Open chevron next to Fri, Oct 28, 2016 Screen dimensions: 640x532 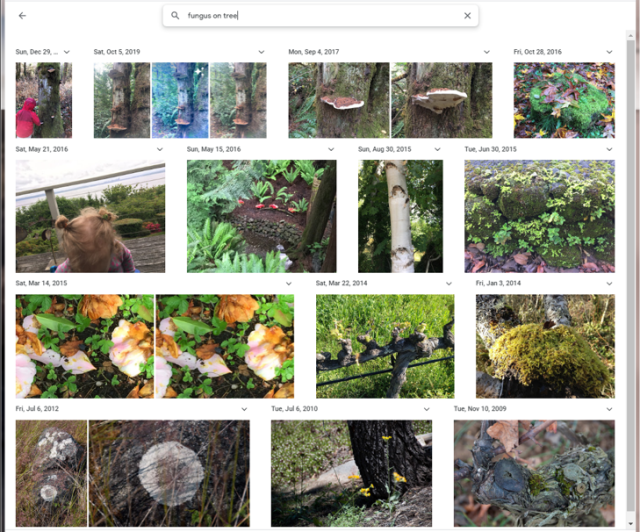click(x=609, y=51)
